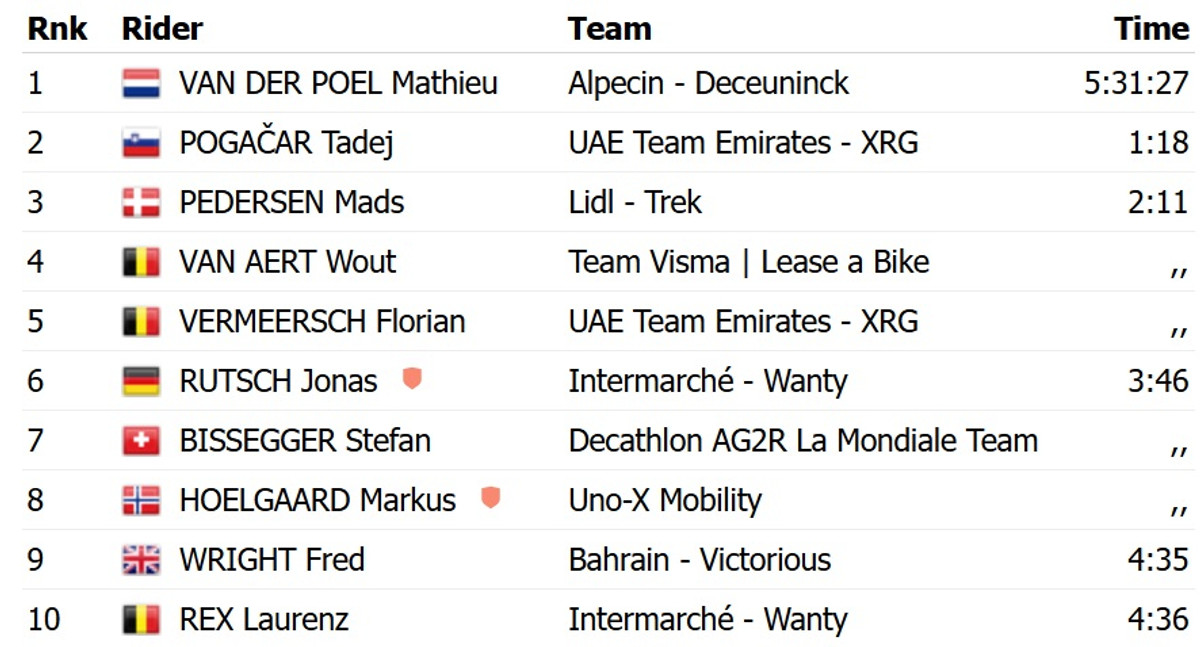Click the Netherlands flag beside Van der Poel

[x=141, y=83]
